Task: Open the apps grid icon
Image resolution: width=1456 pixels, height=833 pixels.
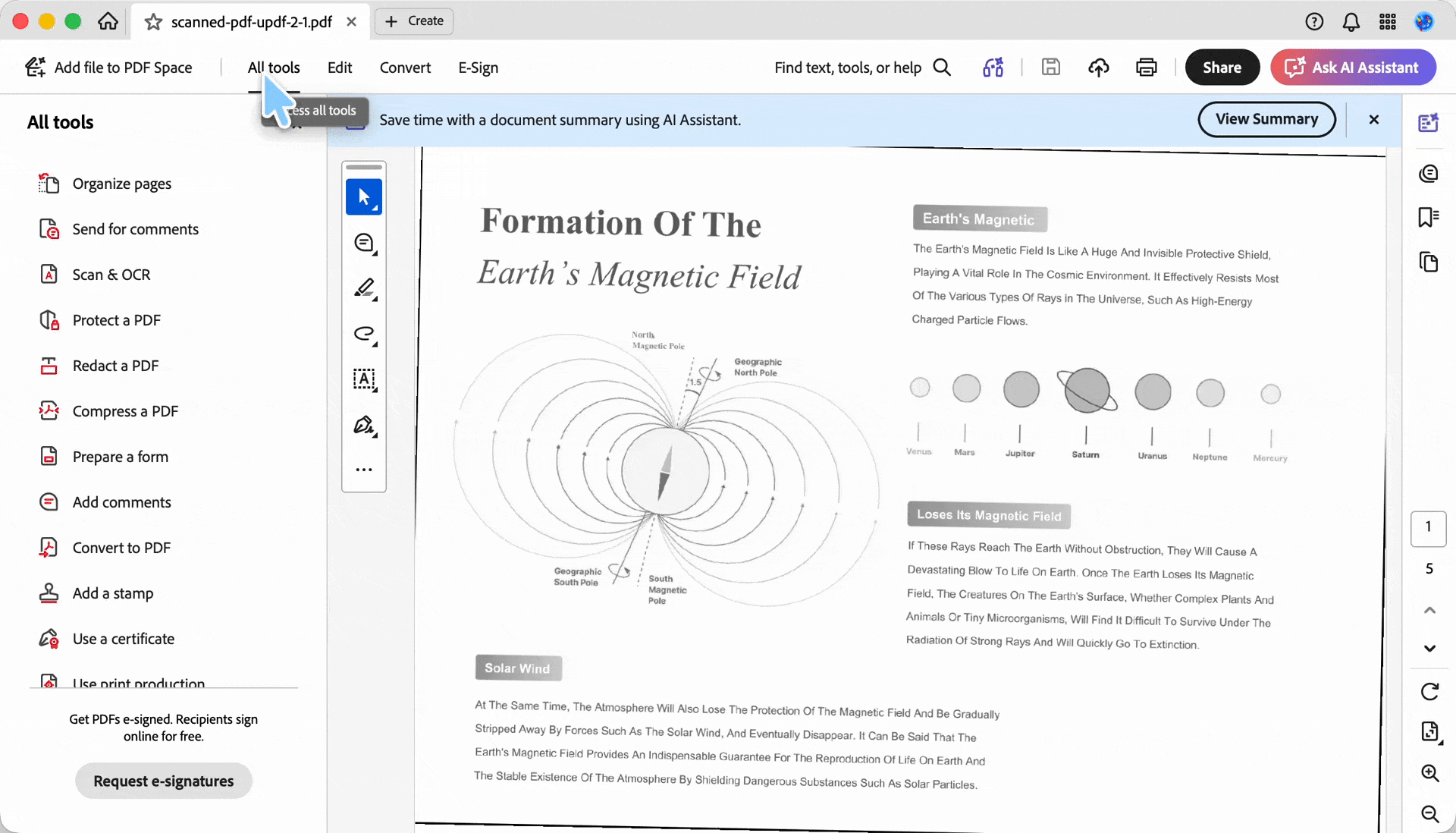Action: click(1388, 22)
